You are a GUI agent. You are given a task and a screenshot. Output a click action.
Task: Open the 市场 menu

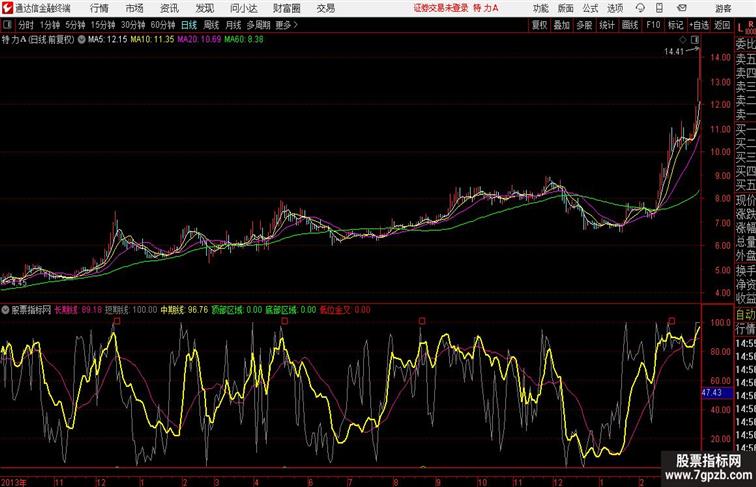[x=134, y=8]
